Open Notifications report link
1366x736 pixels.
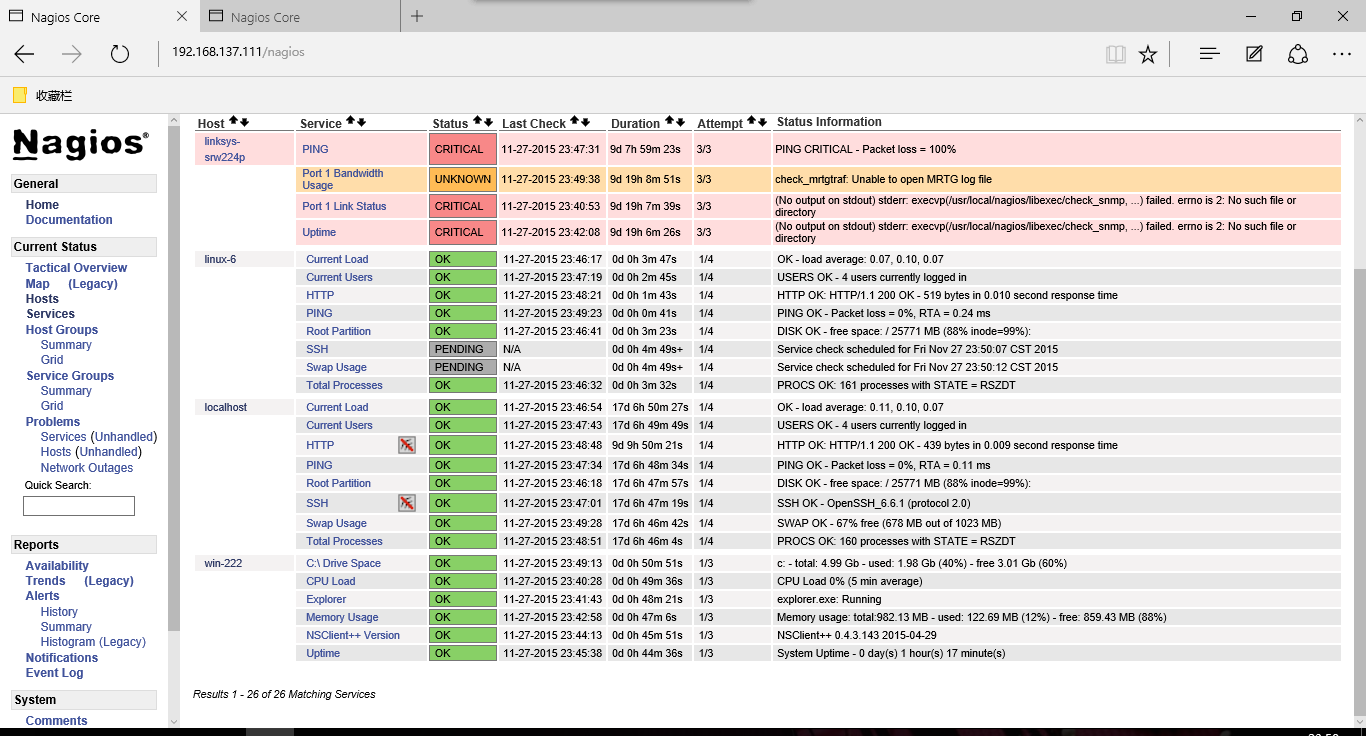pyautogui.click(x=62, y=658)
